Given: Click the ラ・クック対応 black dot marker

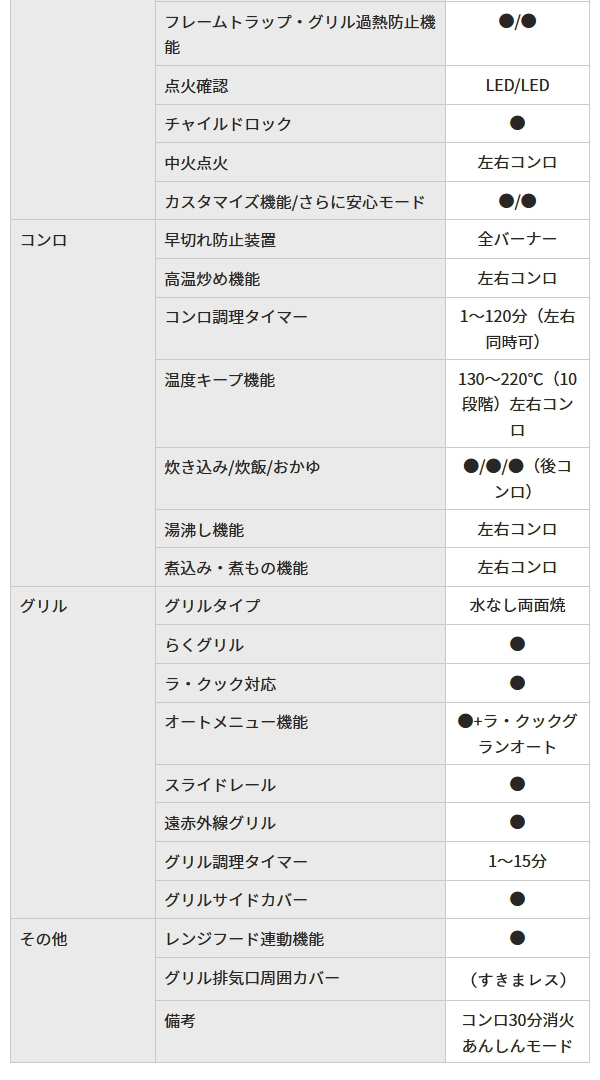Looking at the screenshot, I should 517,683.
